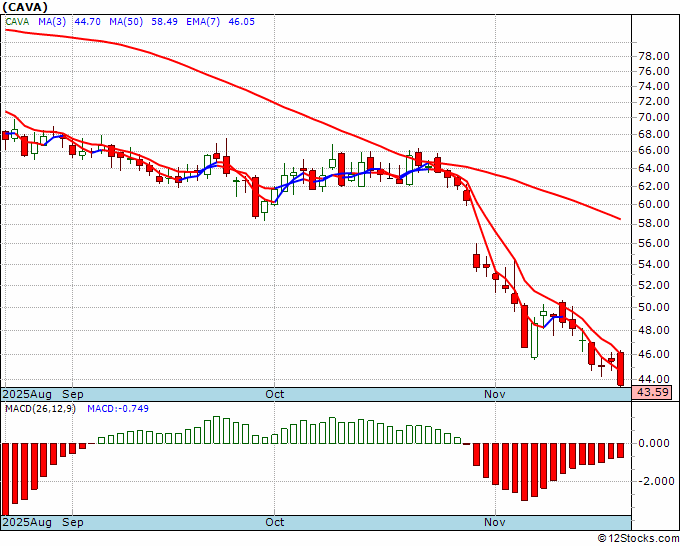Screen dimensions: 680x546
Task: Click the 68.00 price axis label
Action: pos(654,134)
